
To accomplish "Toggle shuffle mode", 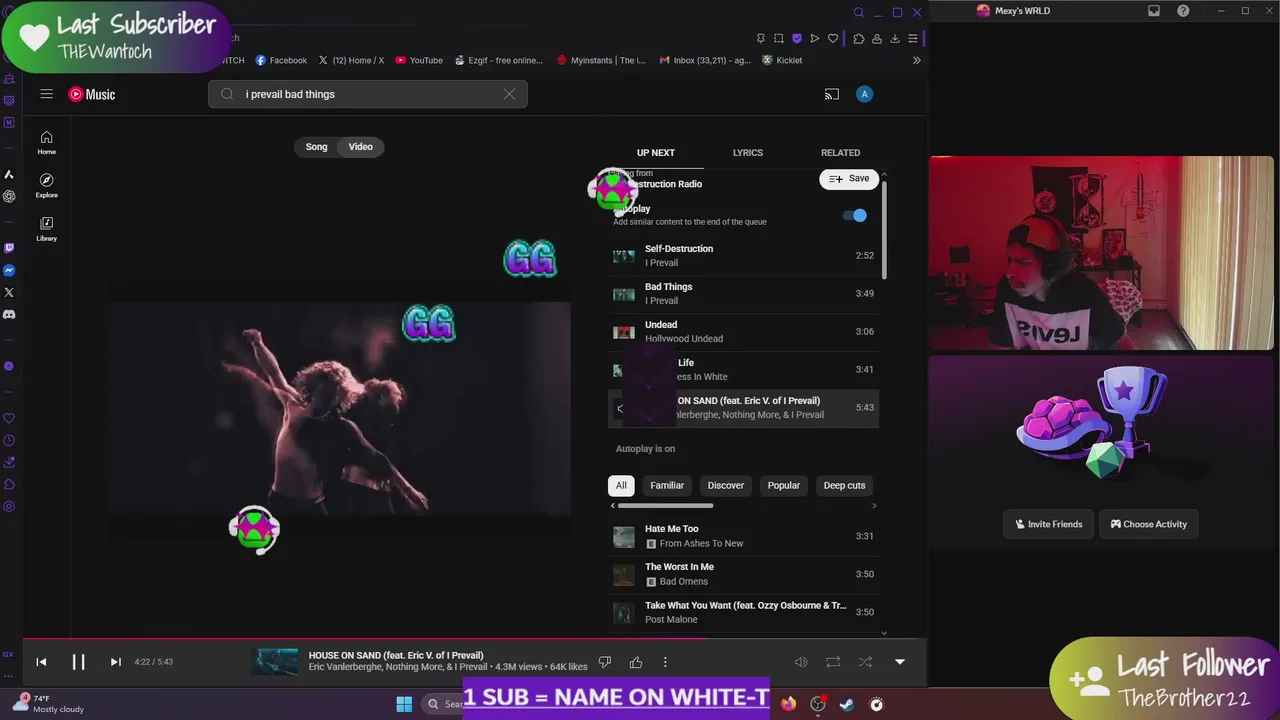I will (x=865, y=662).
